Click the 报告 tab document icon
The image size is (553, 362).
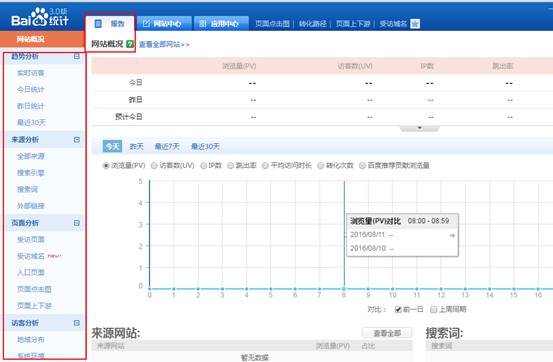coord(98,24)
